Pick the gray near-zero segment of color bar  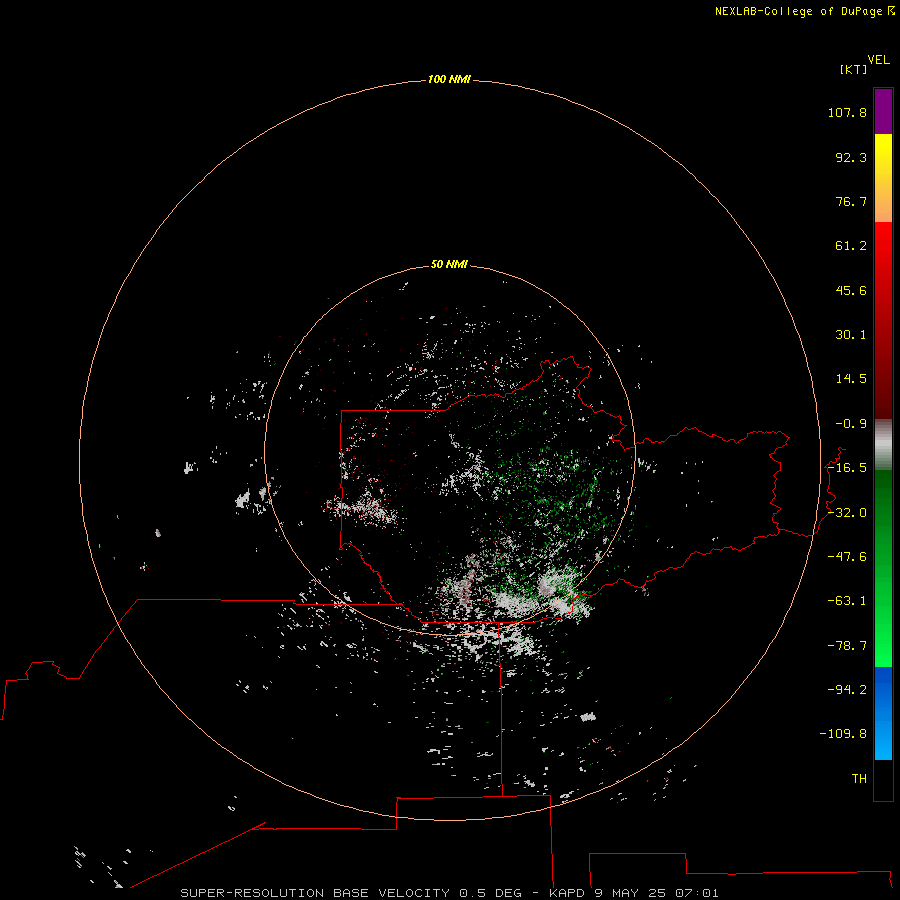(x=883, y=445)
